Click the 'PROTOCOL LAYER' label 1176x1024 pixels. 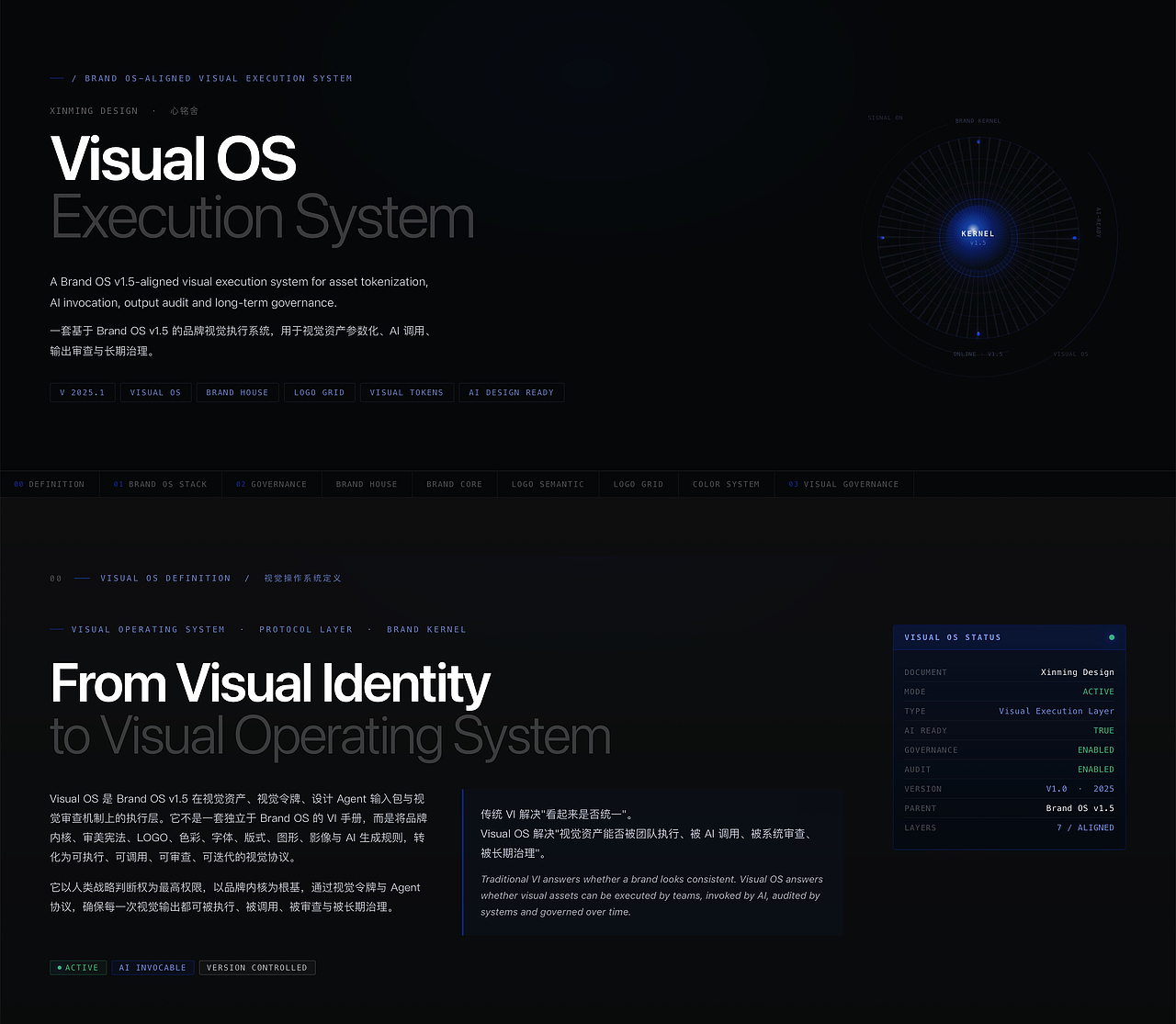306,630
